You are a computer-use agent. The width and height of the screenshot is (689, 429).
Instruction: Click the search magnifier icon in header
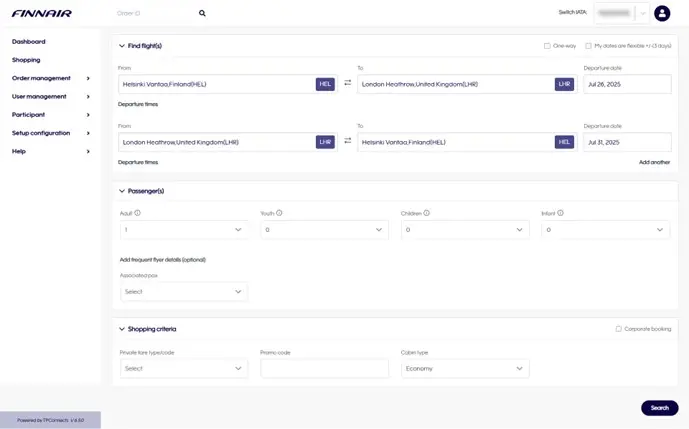point(202,14)
